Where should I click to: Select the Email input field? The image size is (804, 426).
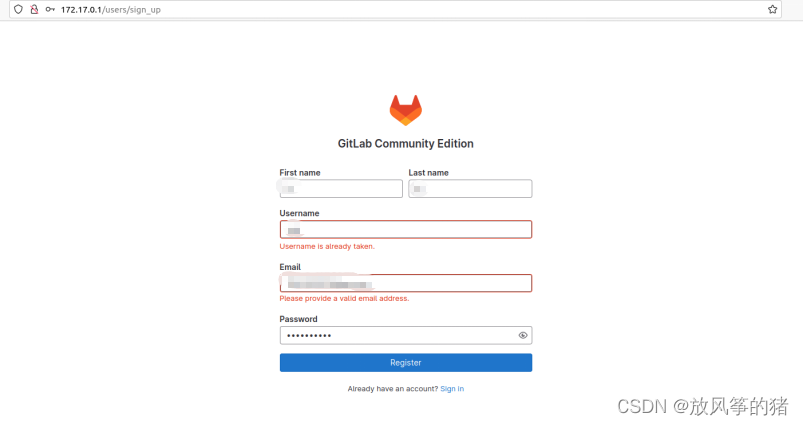pos(406,283)
